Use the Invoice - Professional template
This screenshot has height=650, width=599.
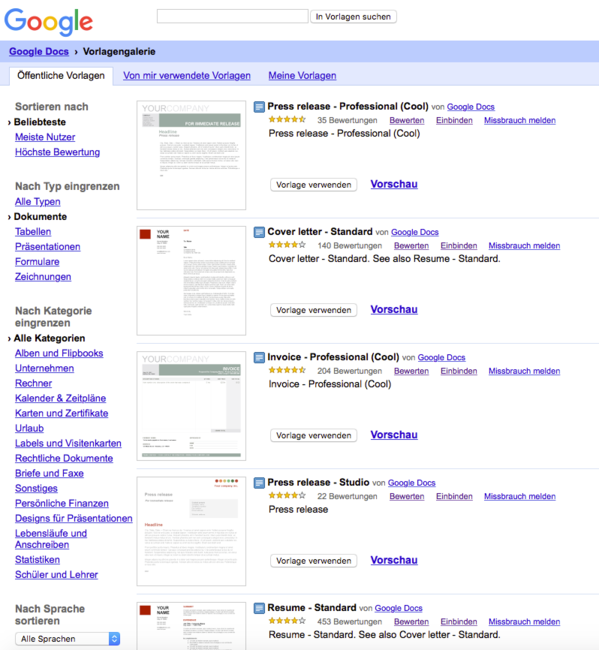pos(314,435)
